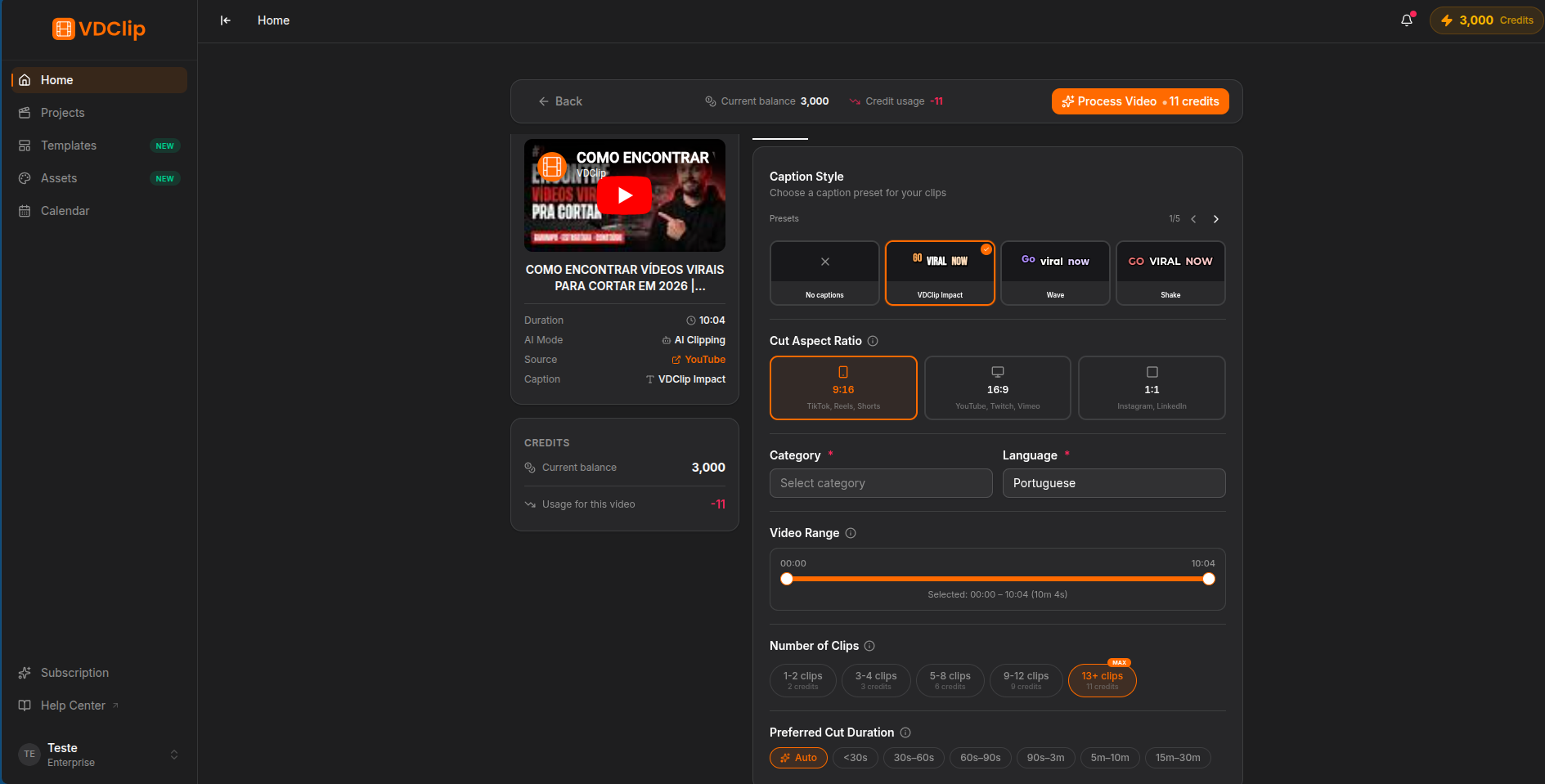Click the video title text

[625, 278]
